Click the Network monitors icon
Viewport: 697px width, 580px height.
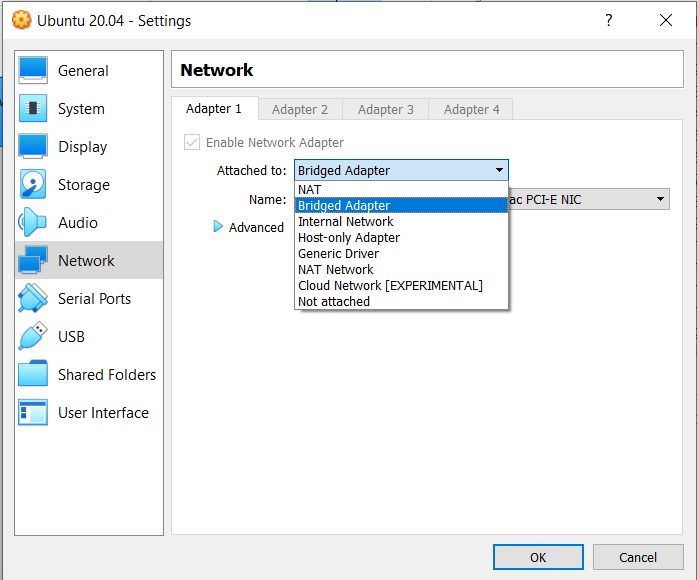pyautogui.click(x=33, y=260)
